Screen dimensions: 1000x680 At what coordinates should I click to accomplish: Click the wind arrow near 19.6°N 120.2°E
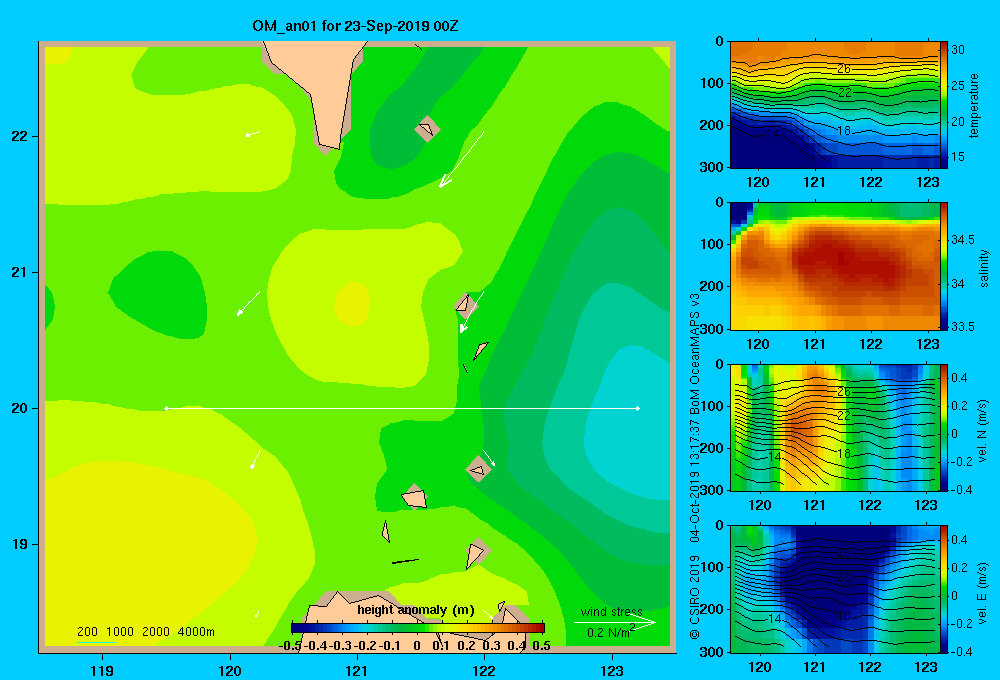(255, 459)
